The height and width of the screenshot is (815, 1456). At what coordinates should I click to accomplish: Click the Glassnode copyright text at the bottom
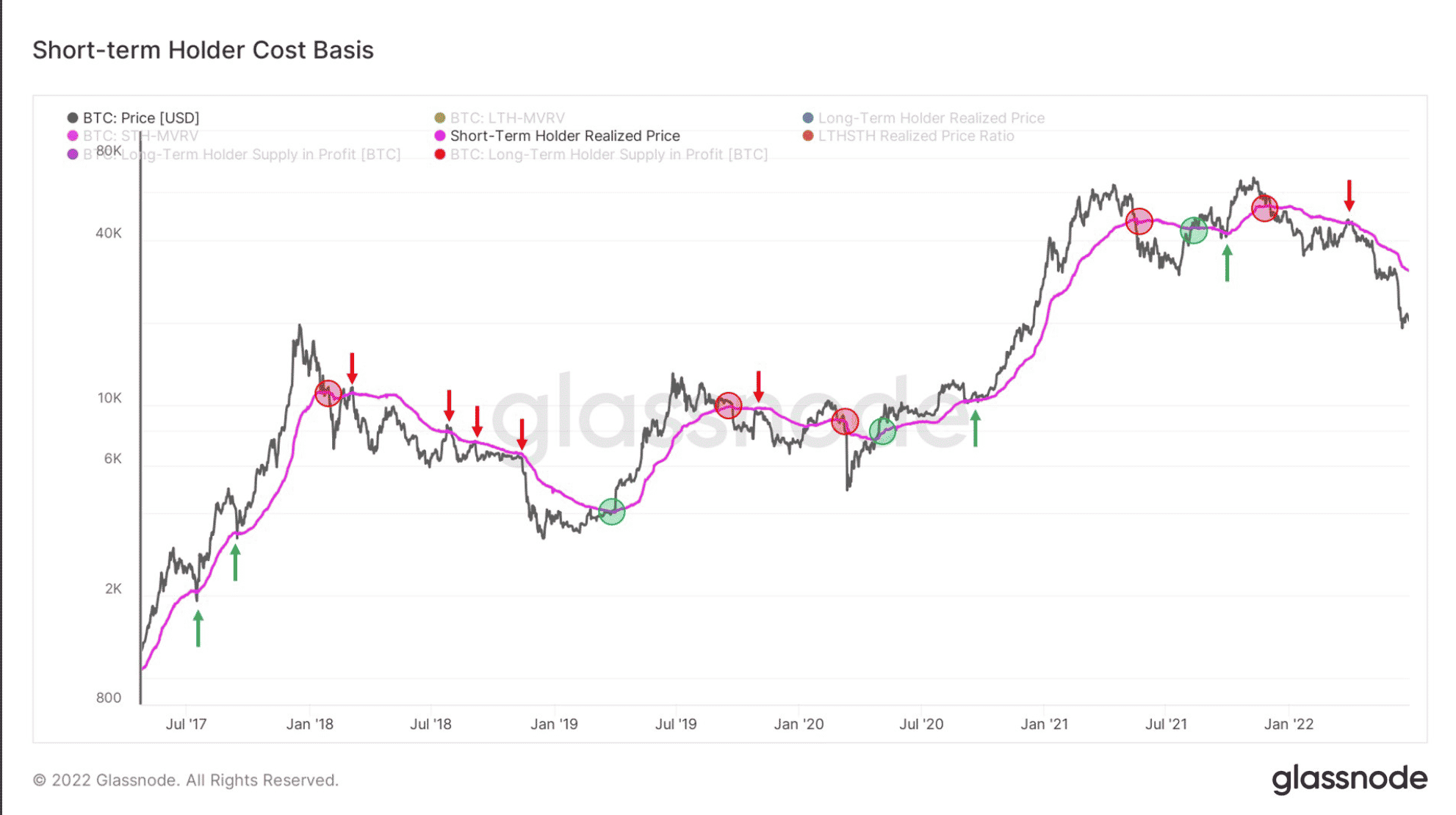click(x=186, y=780)
